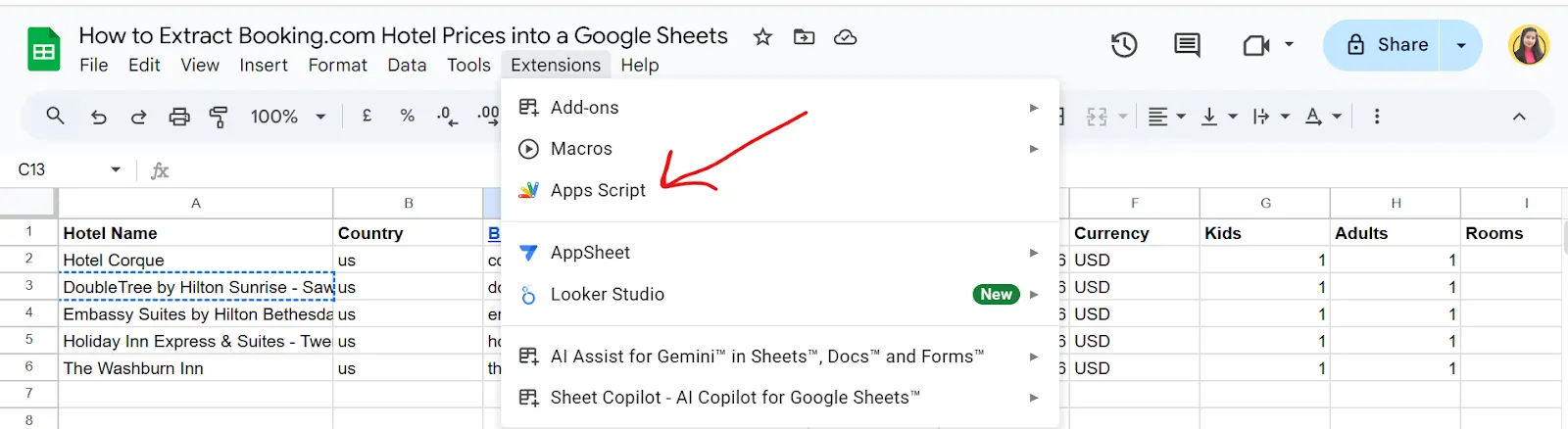Open the Share options dropdown arrow
This screenshot has width=1568, height=429.
tap(1461, 45)
